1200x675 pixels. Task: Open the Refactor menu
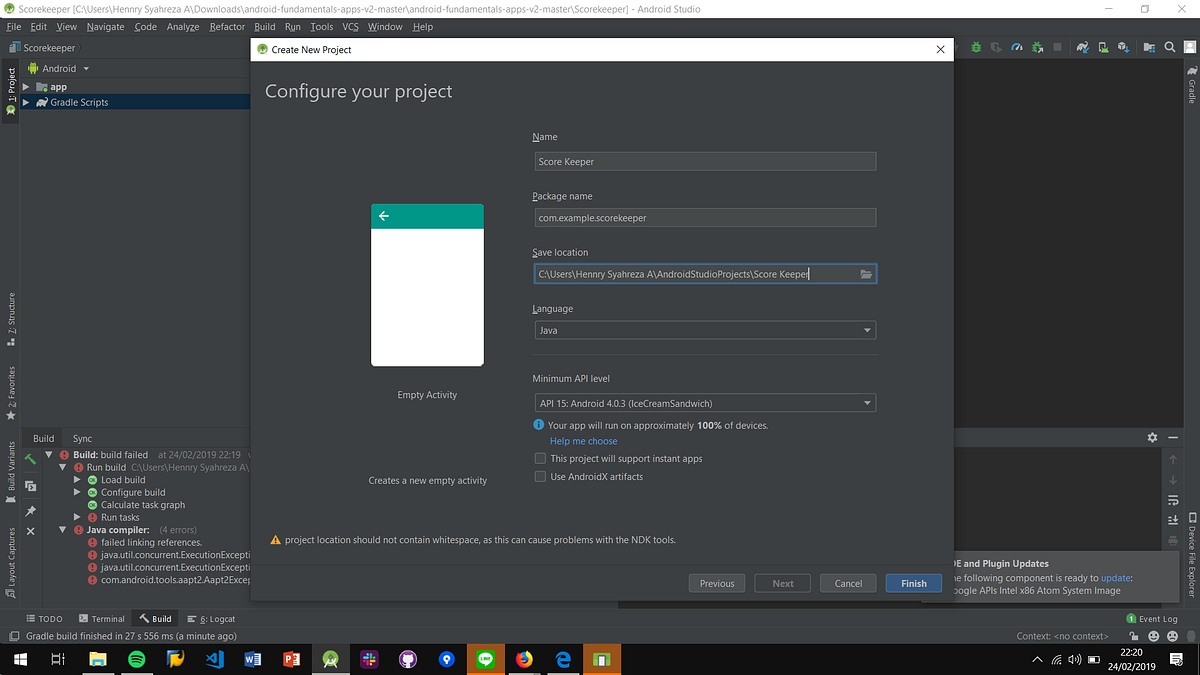pos(227,27)
